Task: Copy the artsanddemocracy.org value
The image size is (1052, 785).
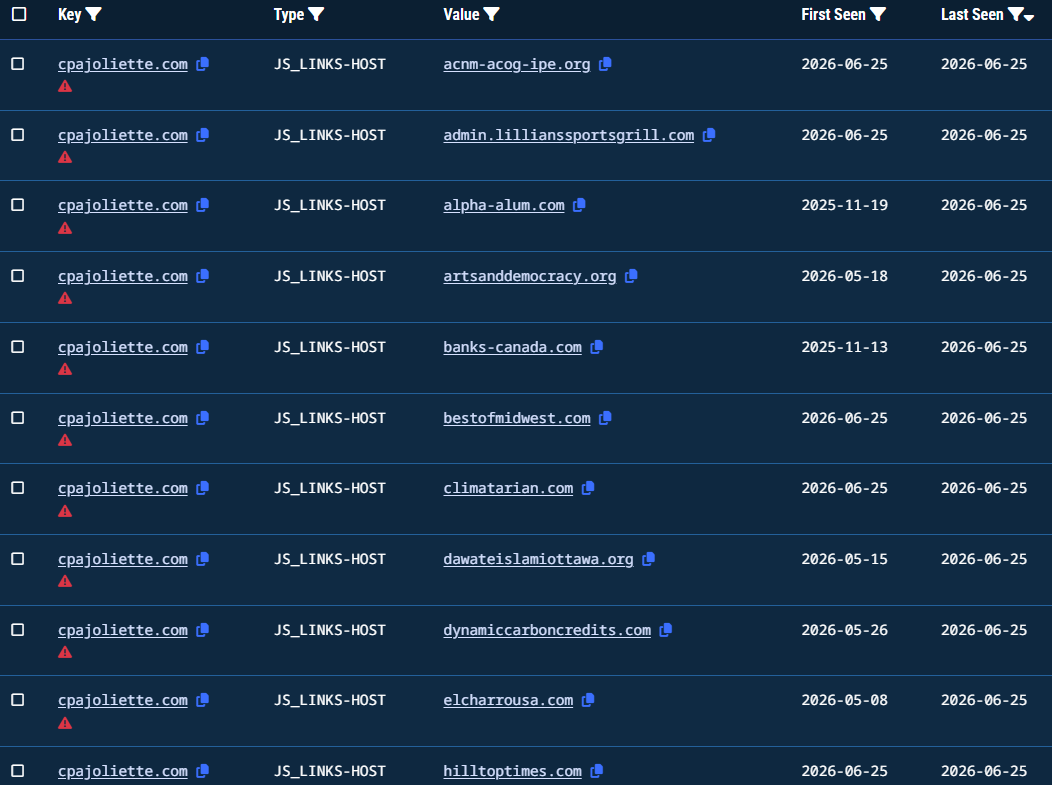Action: [x=631, y=276]
